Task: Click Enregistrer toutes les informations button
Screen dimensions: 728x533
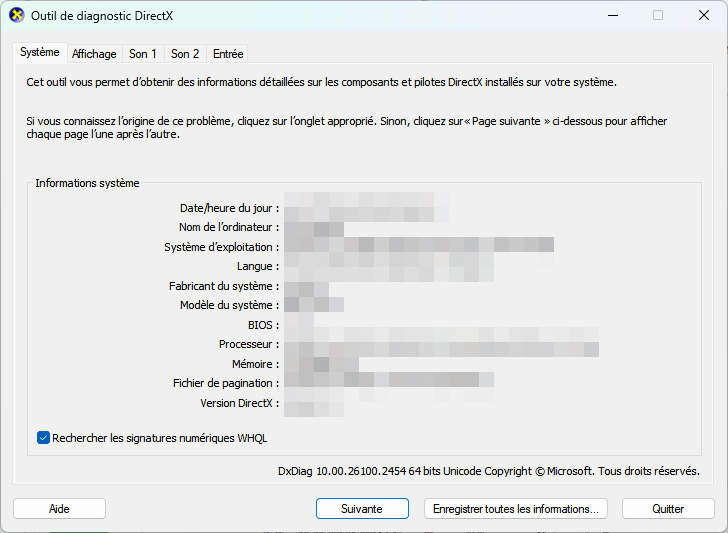Action: (515, 509)
